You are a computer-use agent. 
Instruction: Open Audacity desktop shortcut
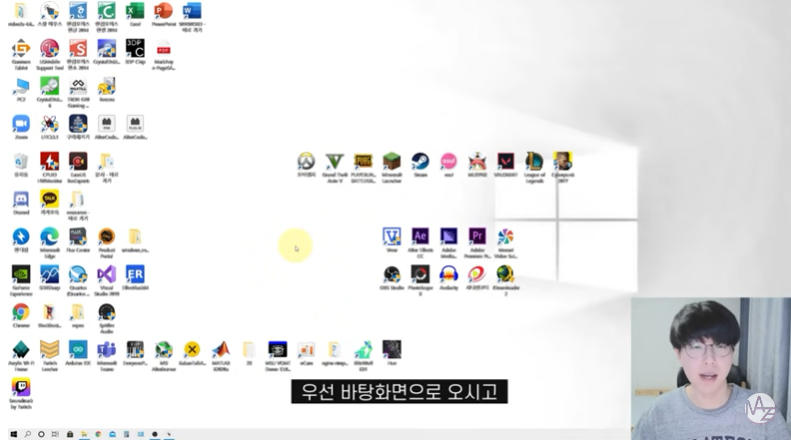coord(448,278)
